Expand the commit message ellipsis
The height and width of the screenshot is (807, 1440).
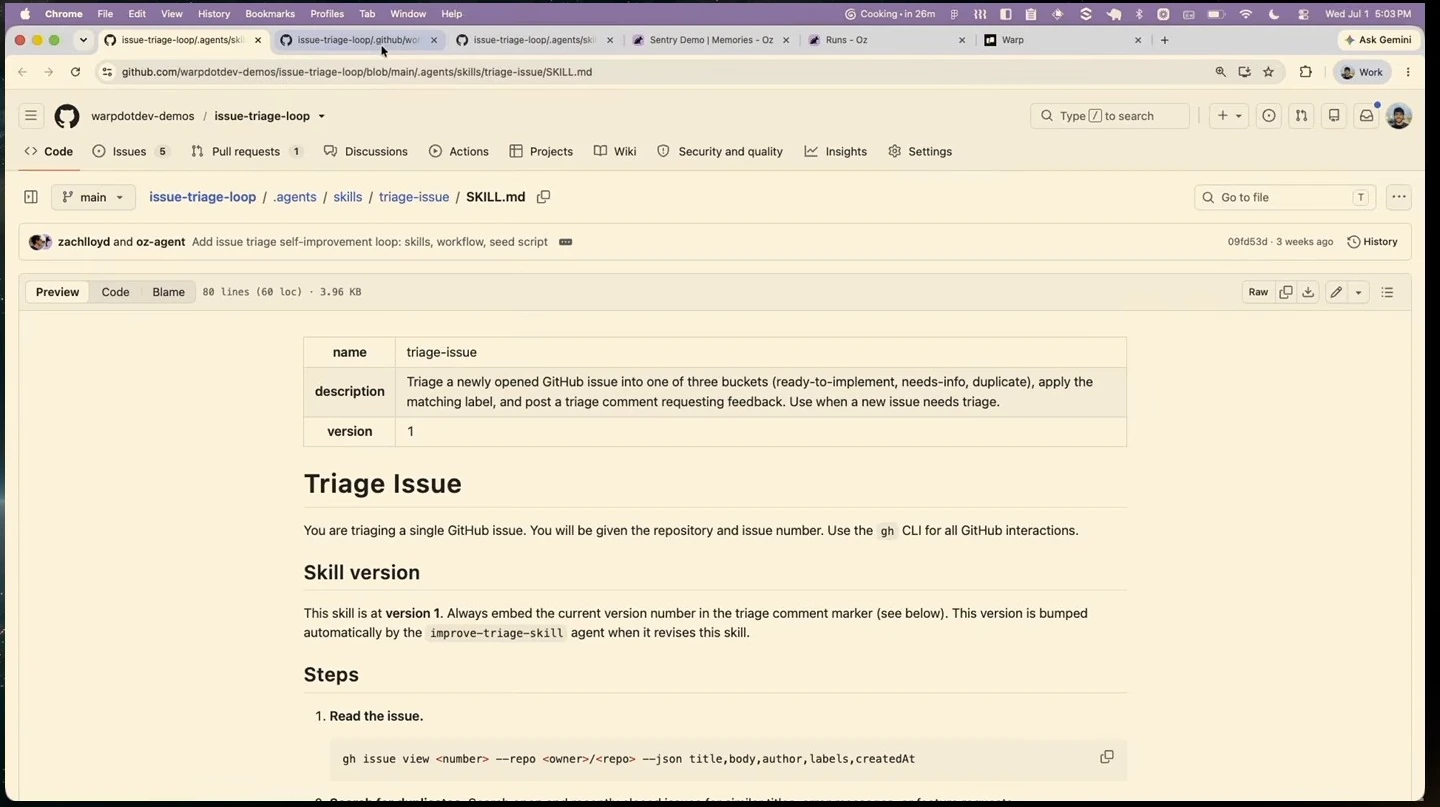(565, 242)
